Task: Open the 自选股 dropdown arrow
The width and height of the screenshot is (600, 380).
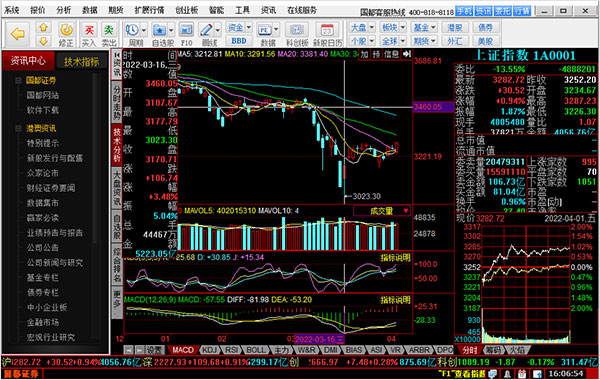Action: click(171, 30)
